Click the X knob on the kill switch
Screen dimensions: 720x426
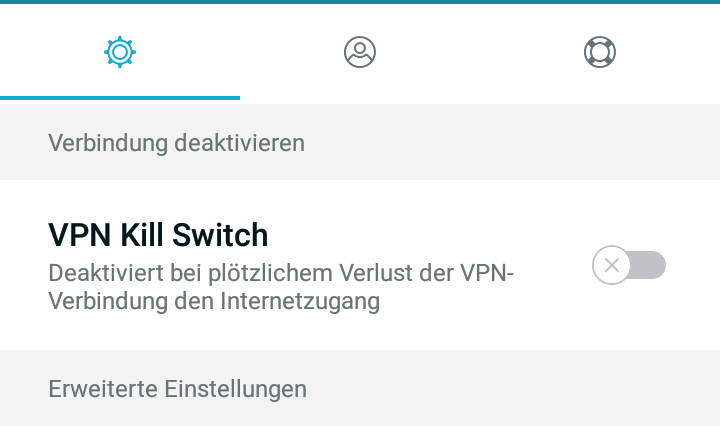click(x=612, y=265)
